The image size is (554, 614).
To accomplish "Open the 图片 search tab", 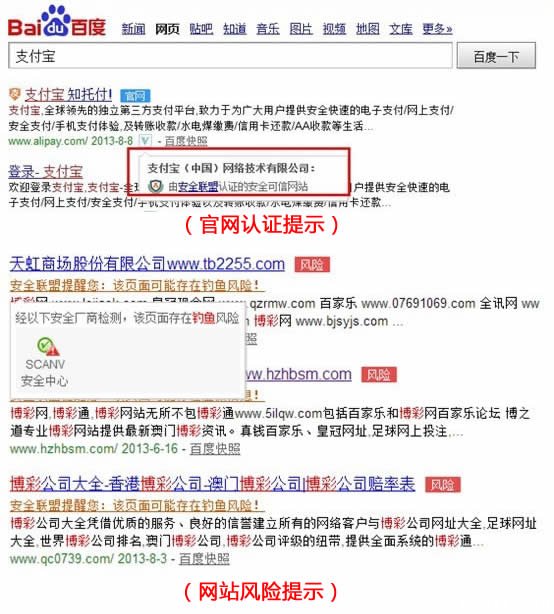I will (301, 29).
